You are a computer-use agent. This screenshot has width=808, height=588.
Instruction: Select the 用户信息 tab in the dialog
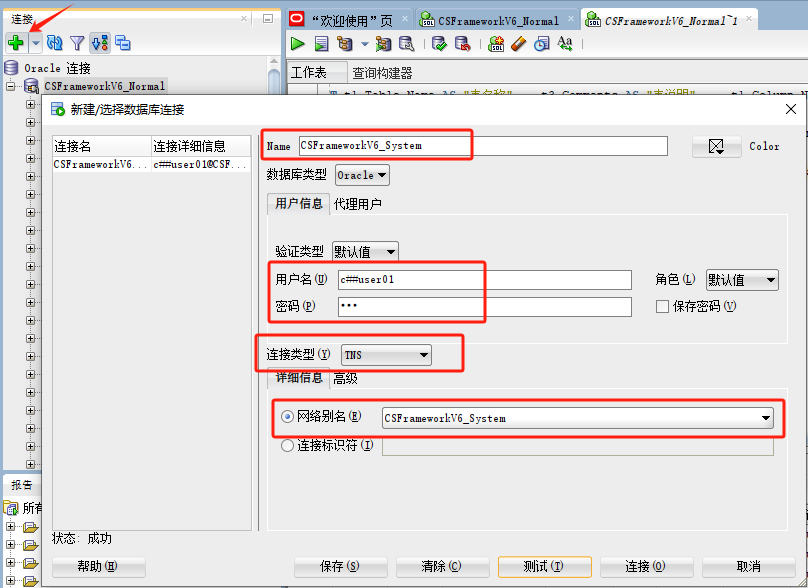click(298, 204)
